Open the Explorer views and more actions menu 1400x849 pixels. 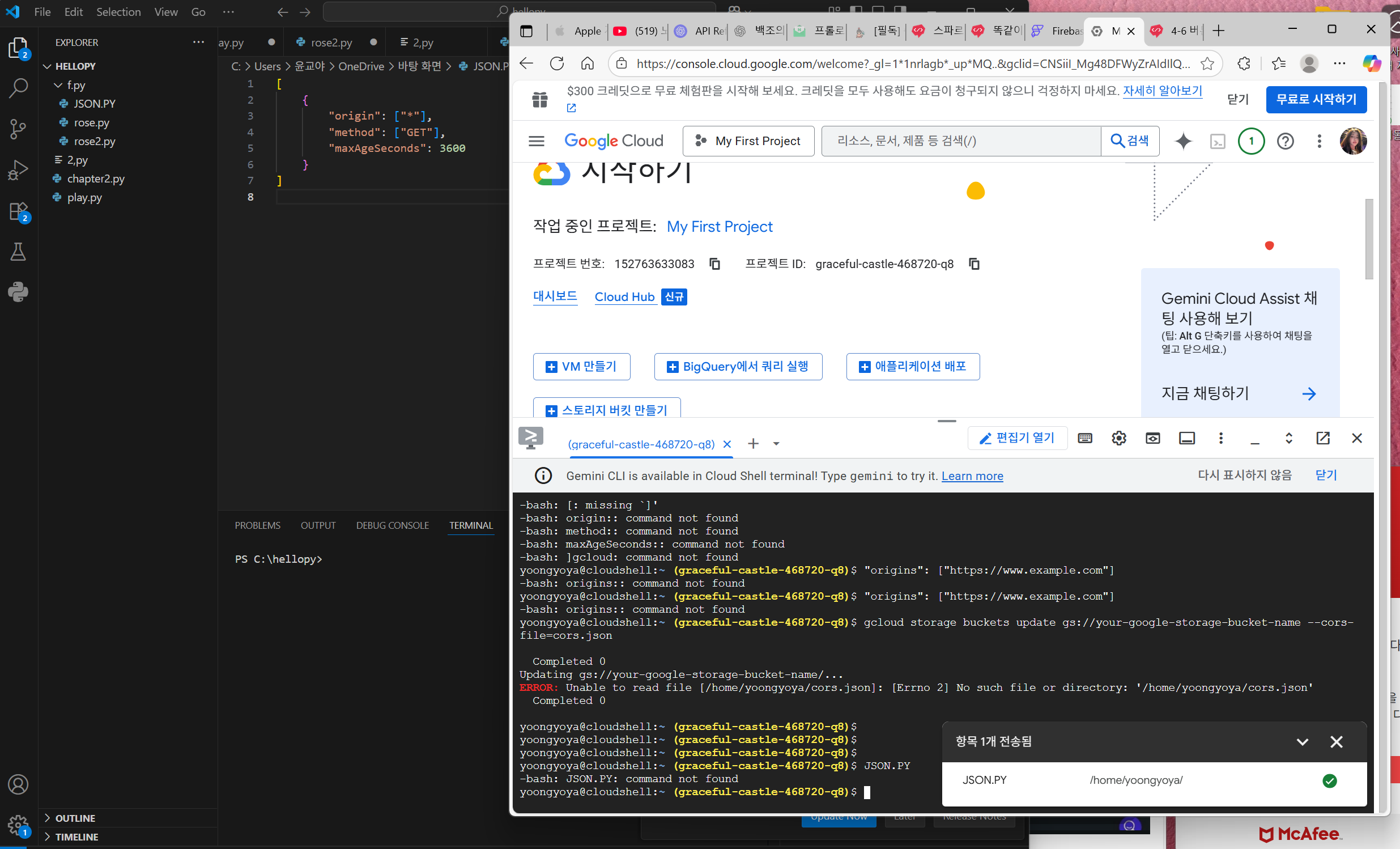point(198,42)
